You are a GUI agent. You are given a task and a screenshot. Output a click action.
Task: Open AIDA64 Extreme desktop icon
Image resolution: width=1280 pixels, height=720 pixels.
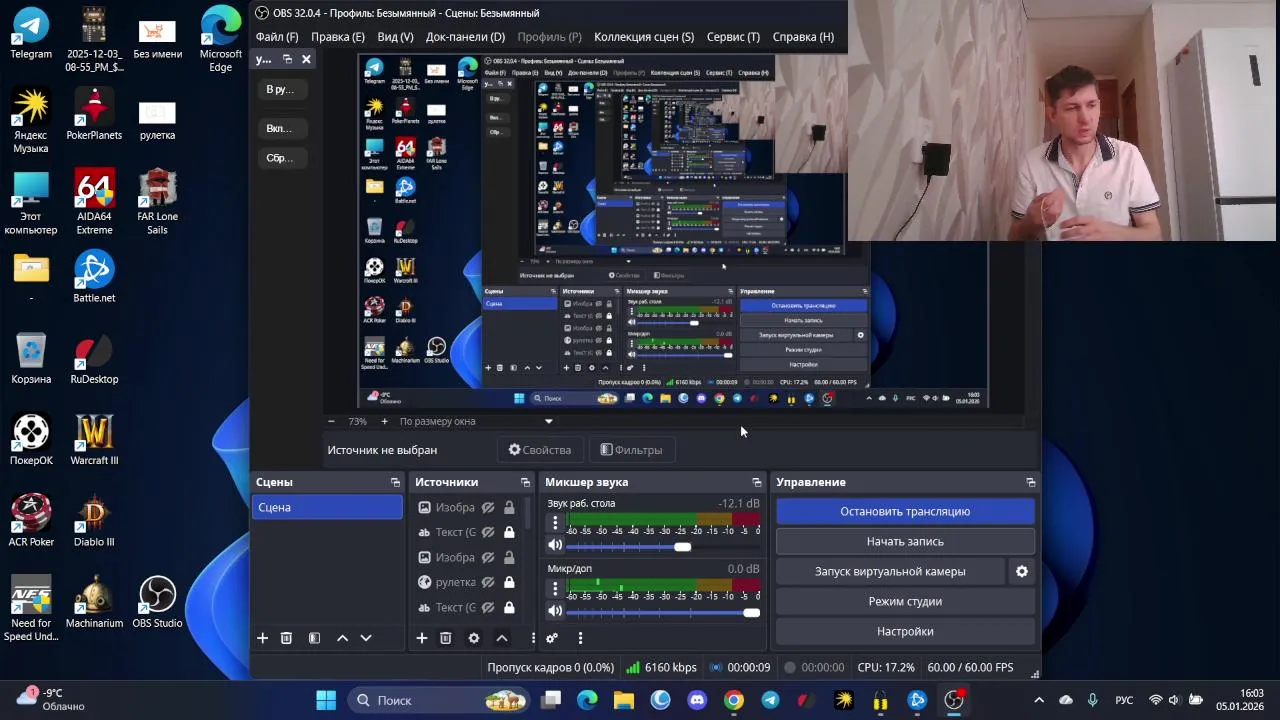pyautogui.click(x=94, y=202)
